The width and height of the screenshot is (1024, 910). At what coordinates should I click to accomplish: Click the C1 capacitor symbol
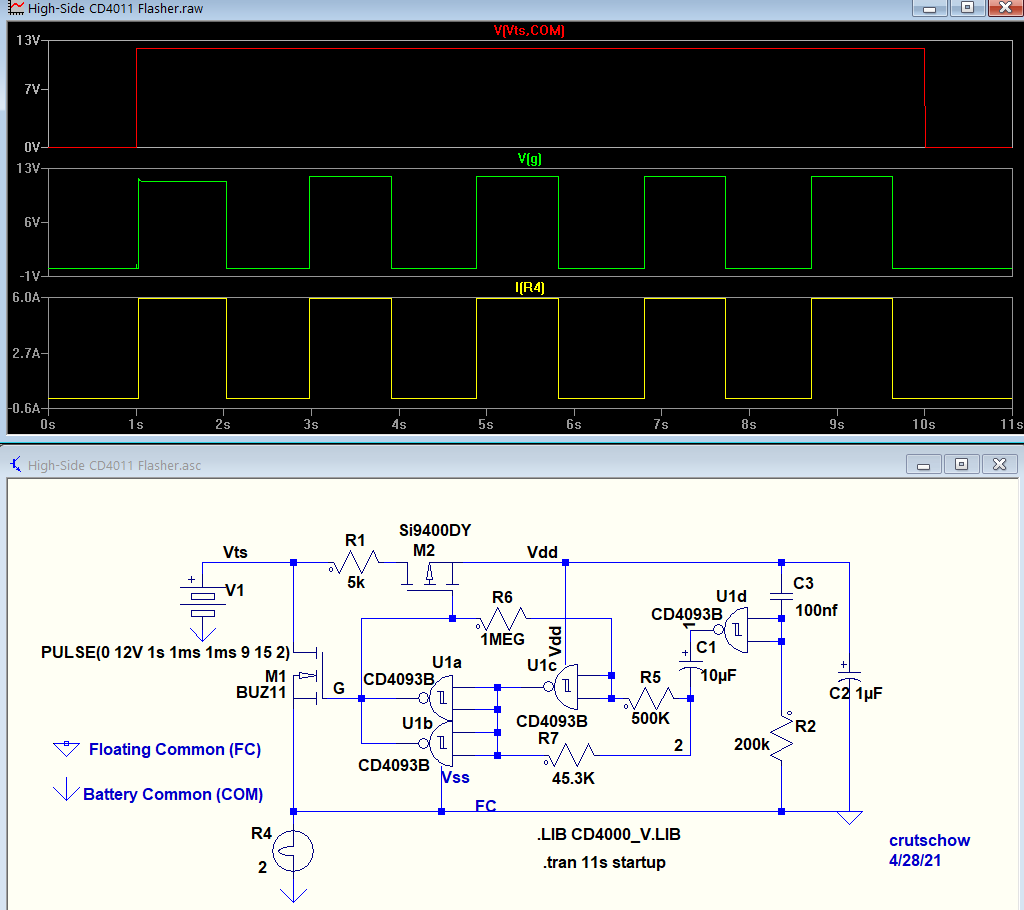click(690, 666)
